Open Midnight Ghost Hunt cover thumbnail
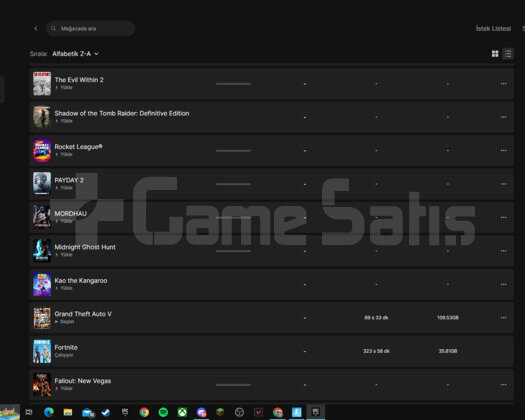 42,251
